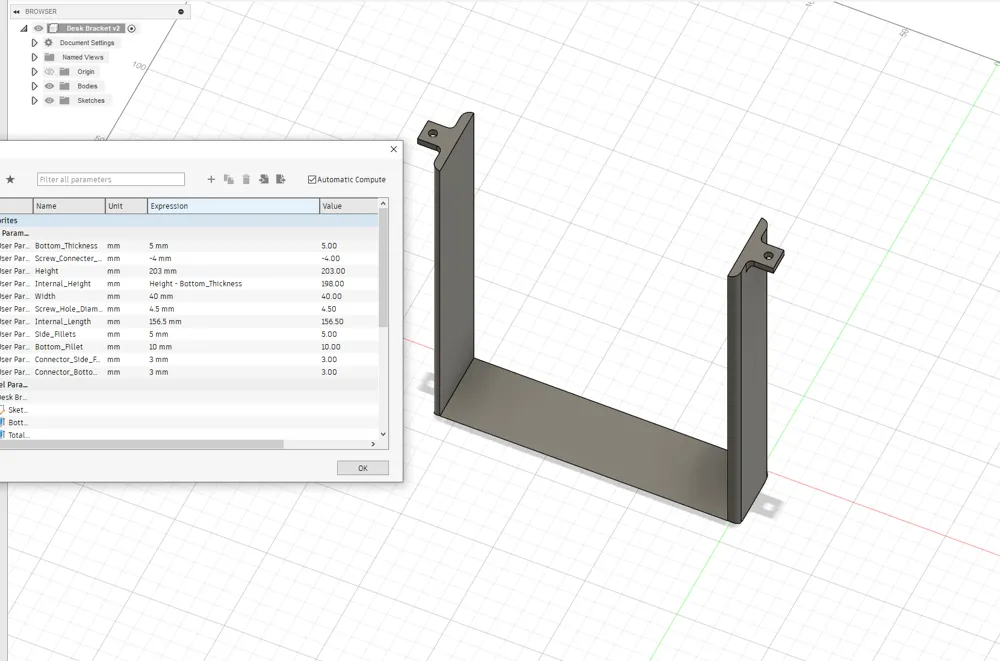Click the Favorites star icon in dialog

[x=10, y=179]
